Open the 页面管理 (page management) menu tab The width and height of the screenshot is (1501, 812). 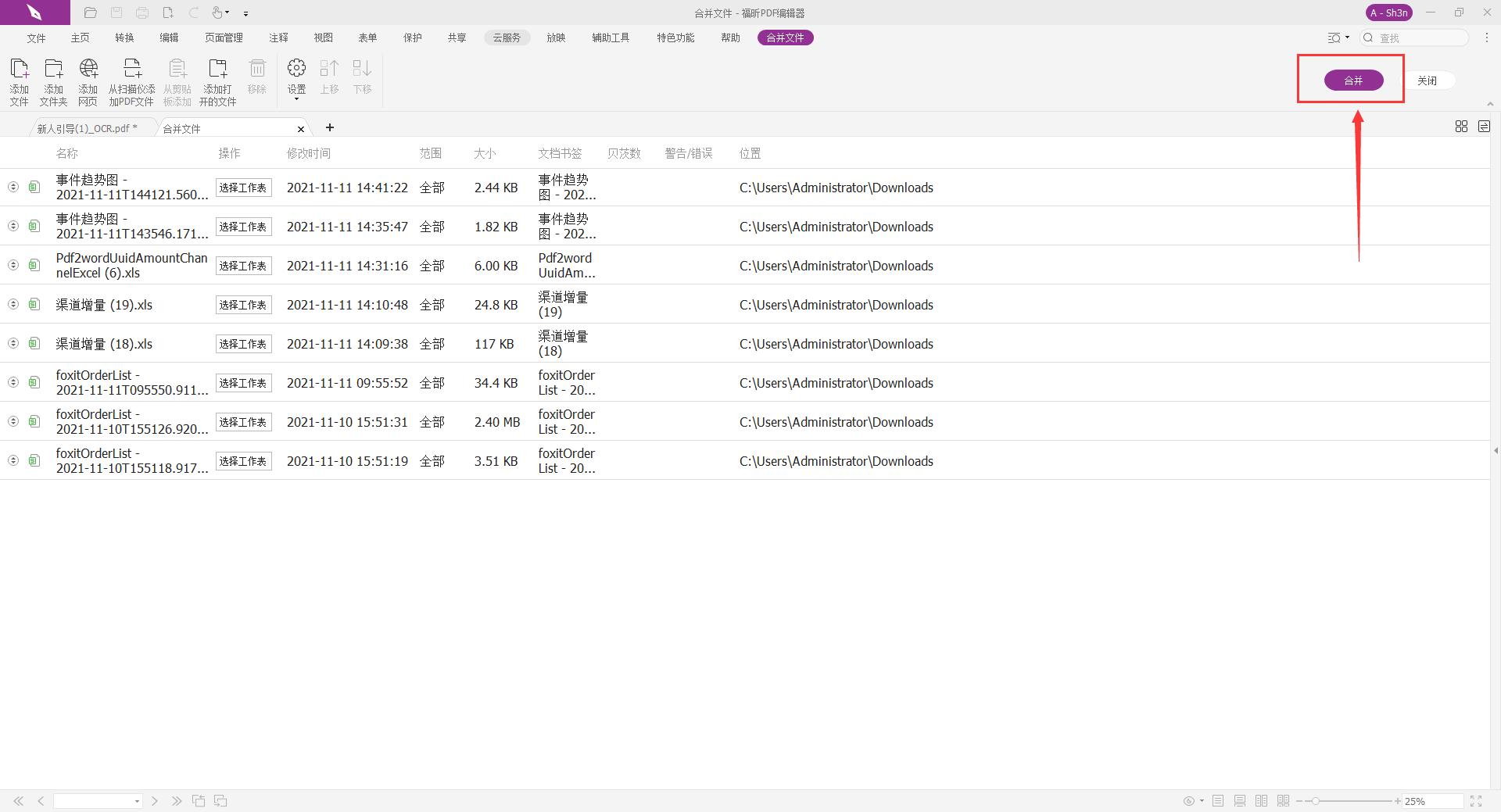[224, 38]
